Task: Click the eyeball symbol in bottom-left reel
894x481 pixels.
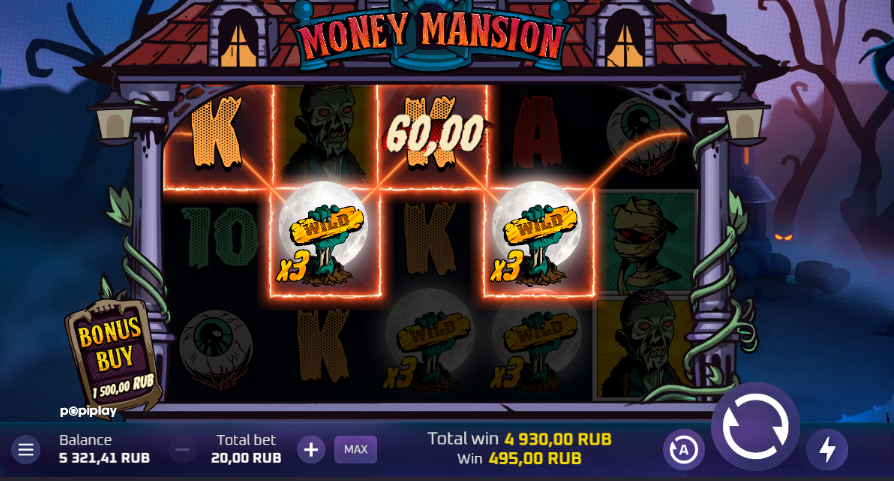Action: [216, 347]
